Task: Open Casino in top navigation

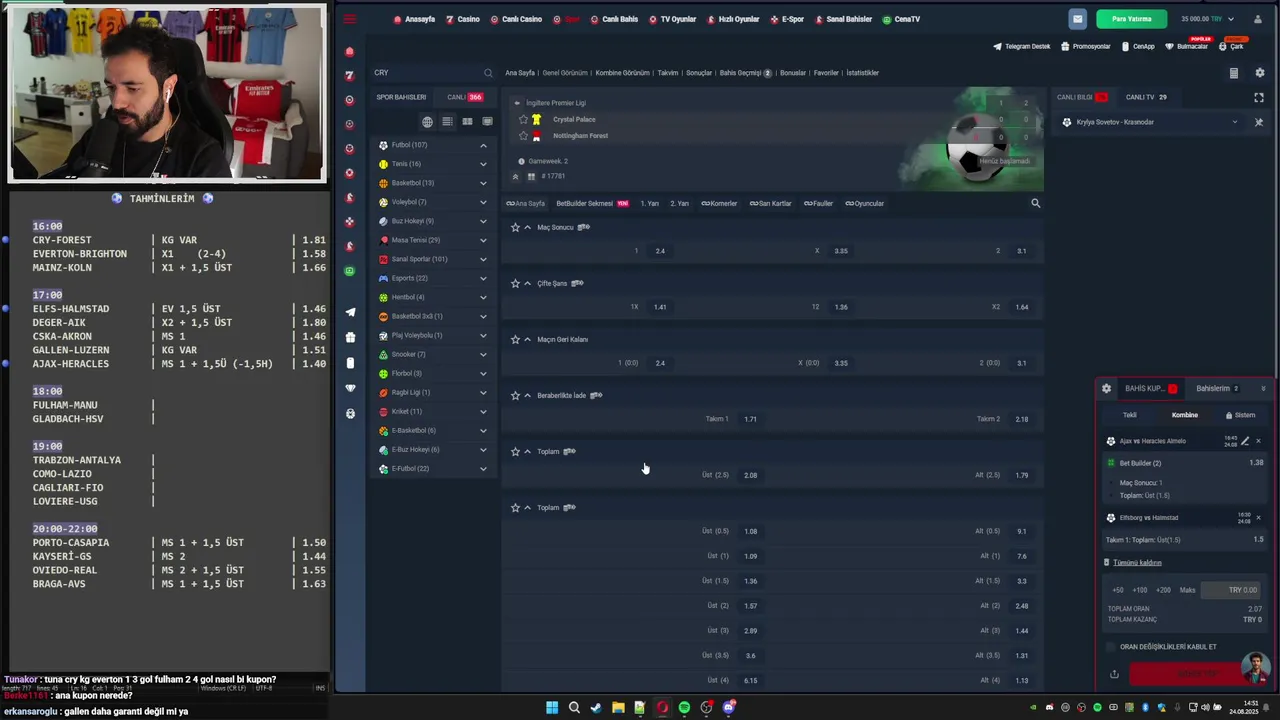Action: click(463, 19)
